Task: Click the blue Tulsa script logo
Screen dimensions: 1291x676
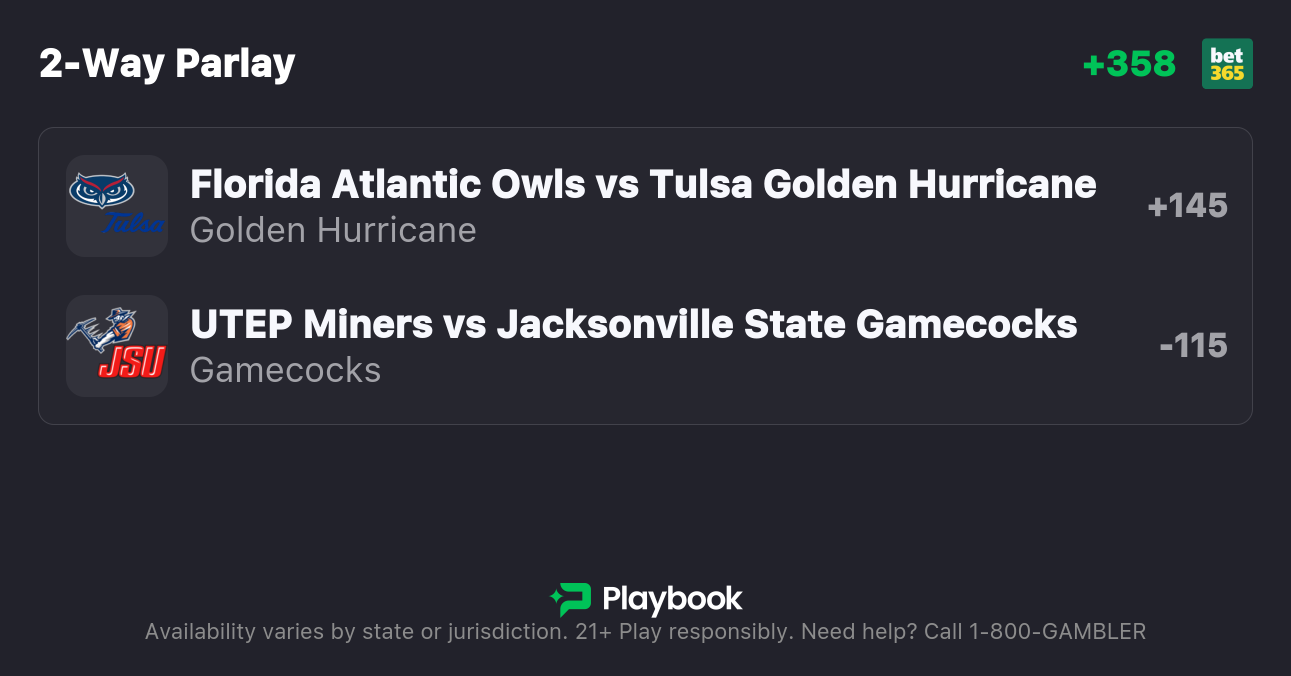Action: (x=135, y=222)
